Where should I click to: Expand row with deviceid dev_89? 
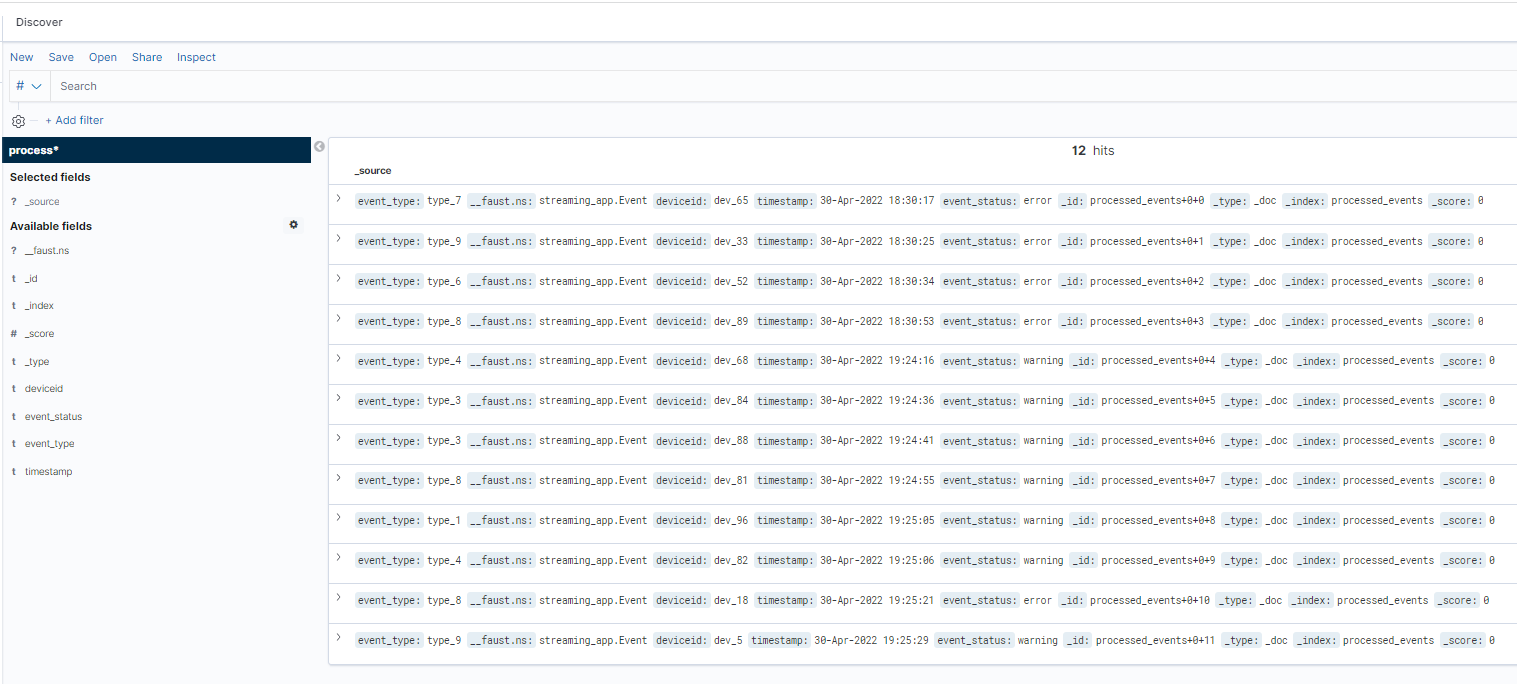click(338, 319)
